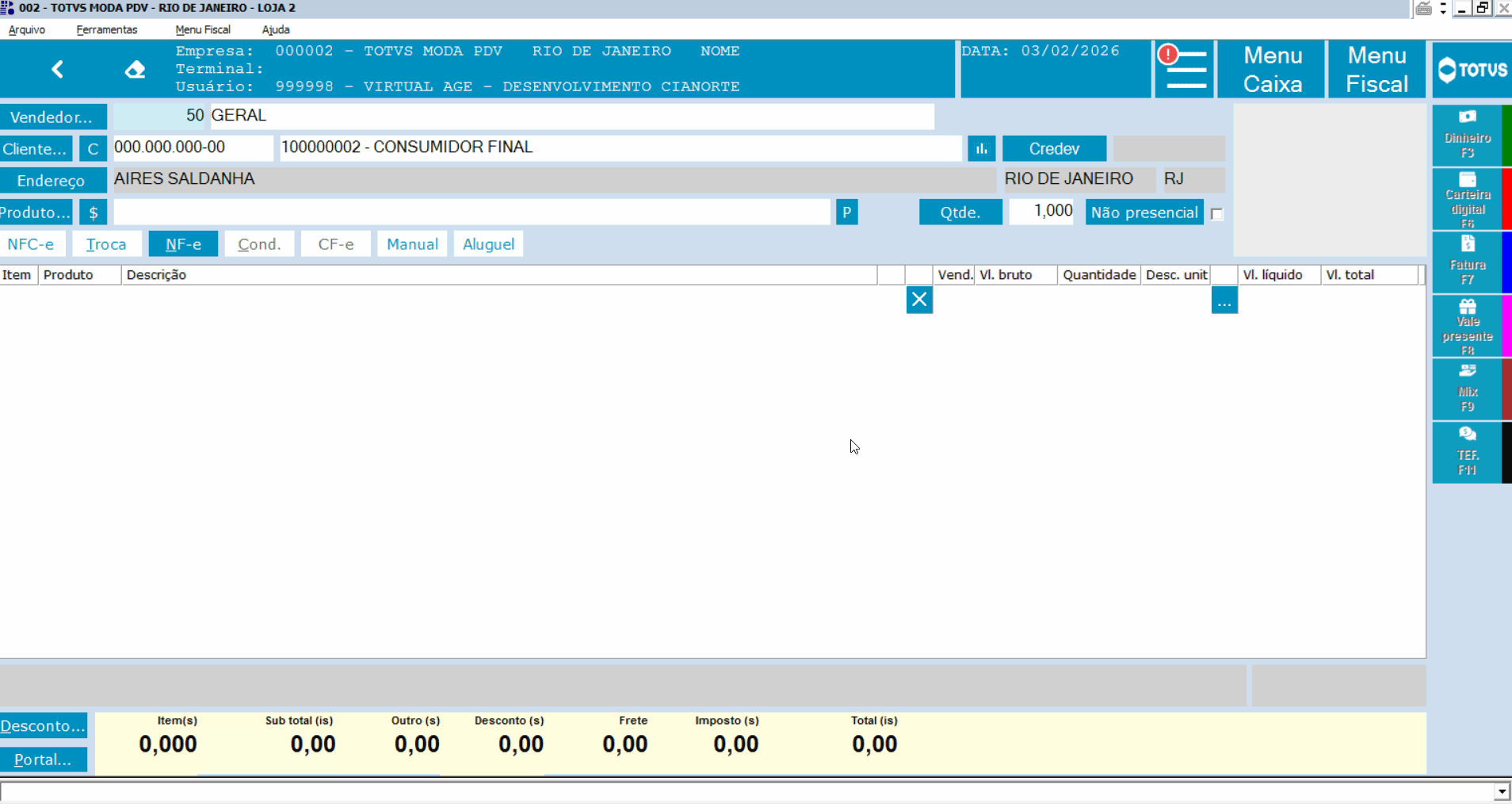
Task: Select the Cond. option
Action: coord(259,244)
